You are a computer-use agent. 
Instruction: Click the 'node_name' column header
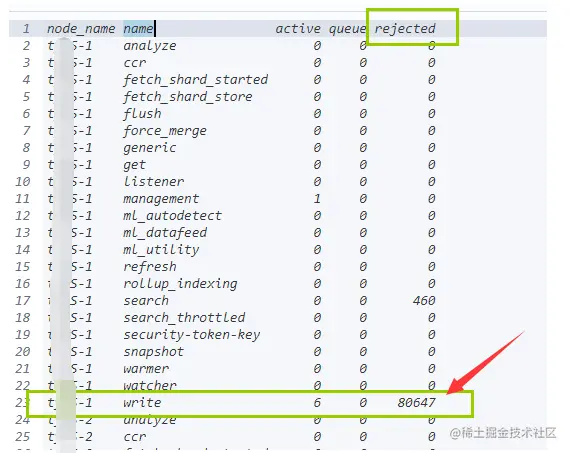coord(81,28)
